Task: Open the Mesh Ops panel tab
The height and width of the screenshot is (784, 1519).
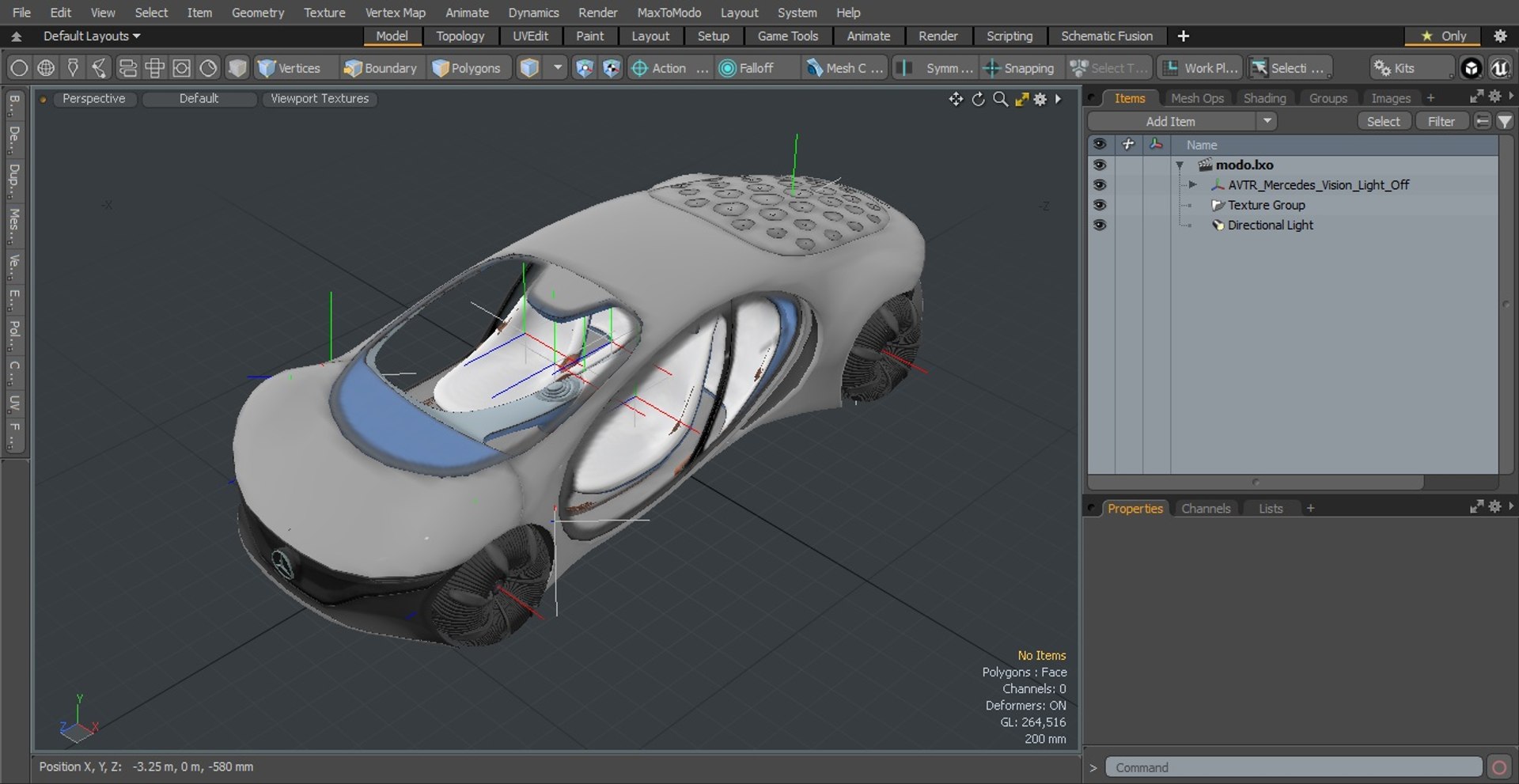Action: click(x=1197, y=98)
